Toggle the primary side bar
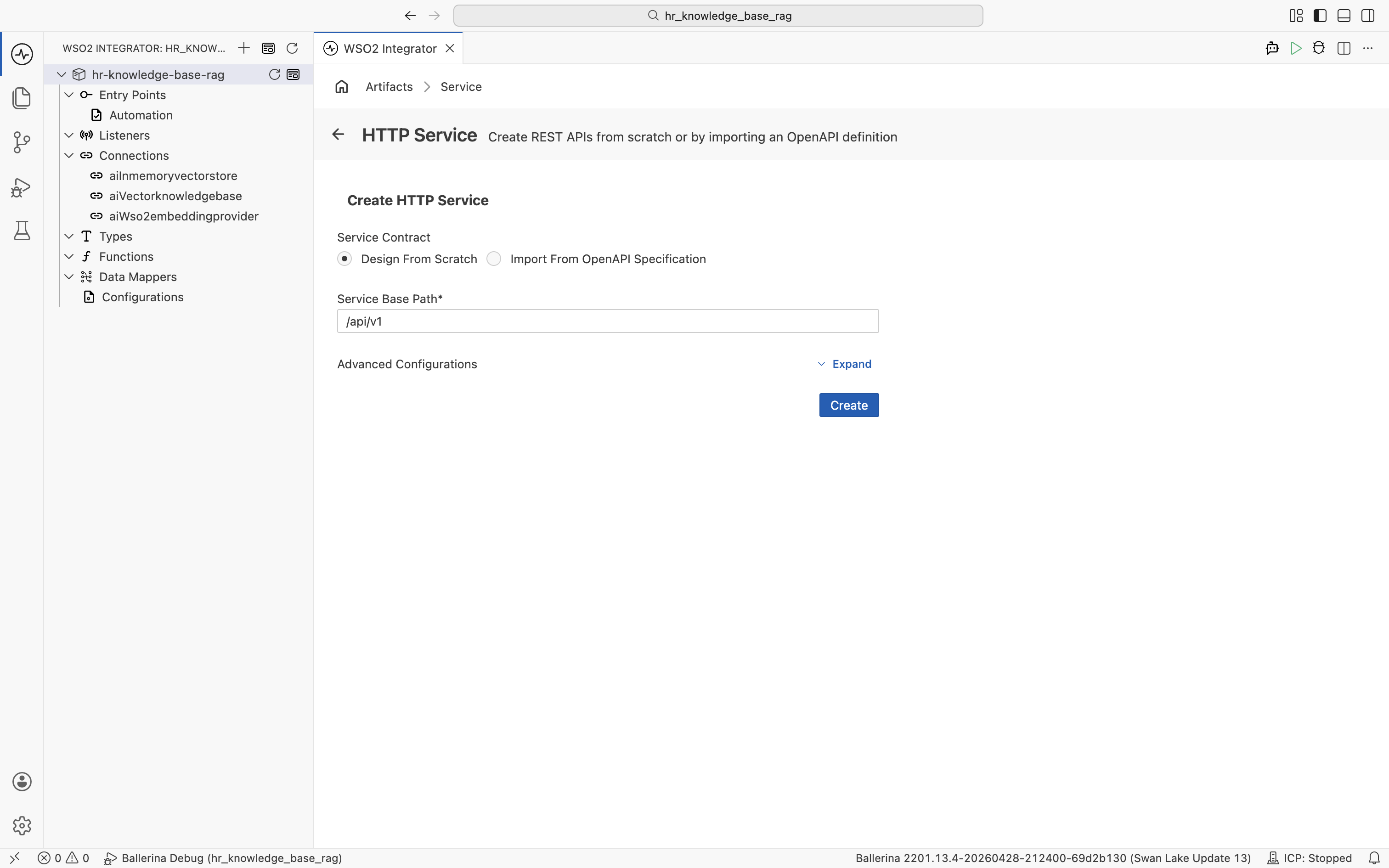This screenshot has width=1389, height=868. [1320, 16]
